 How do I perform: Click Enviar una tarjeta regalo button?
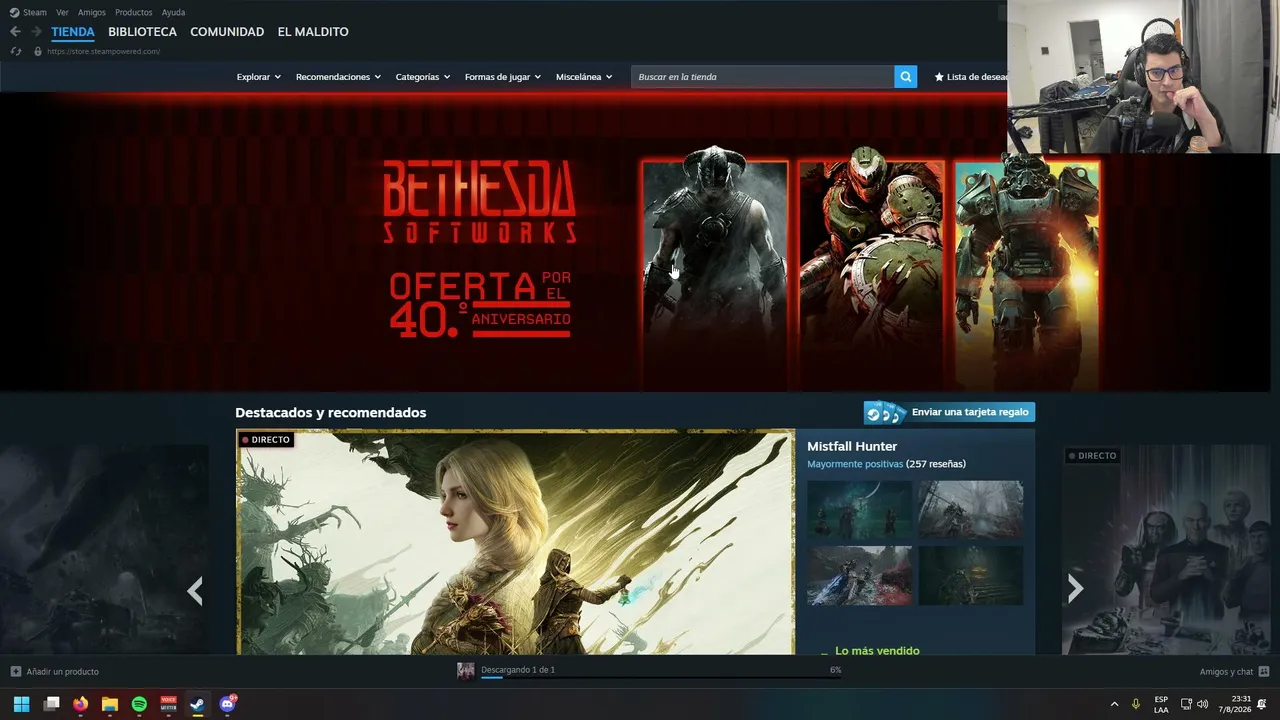tap(949, 413)
